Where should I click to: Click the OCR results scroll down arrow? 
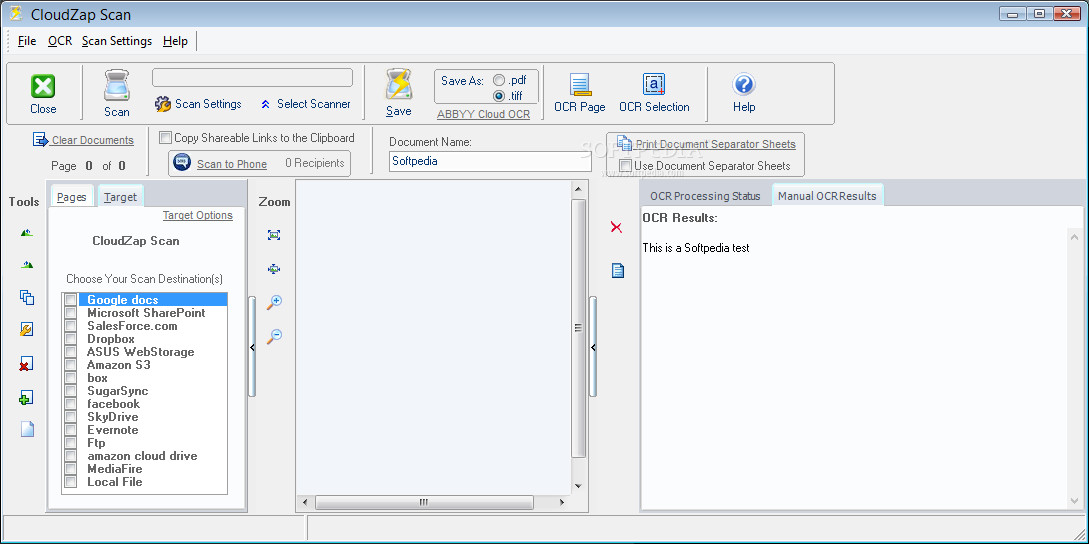tap(1074, 501)
